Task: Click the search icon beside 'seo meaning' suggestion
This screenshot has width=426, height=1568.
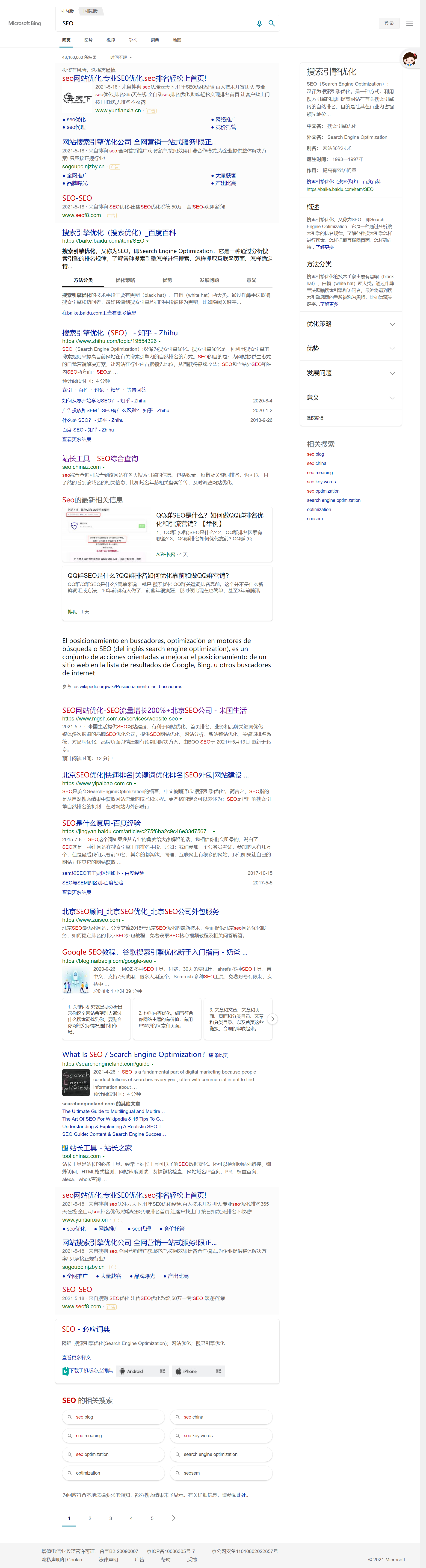Action: tap(70, 1435)
